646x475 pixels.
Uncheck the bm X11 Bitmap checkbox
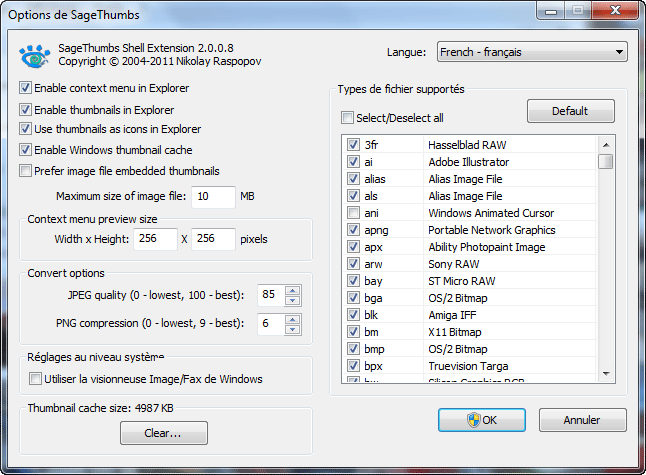point(353,332)
